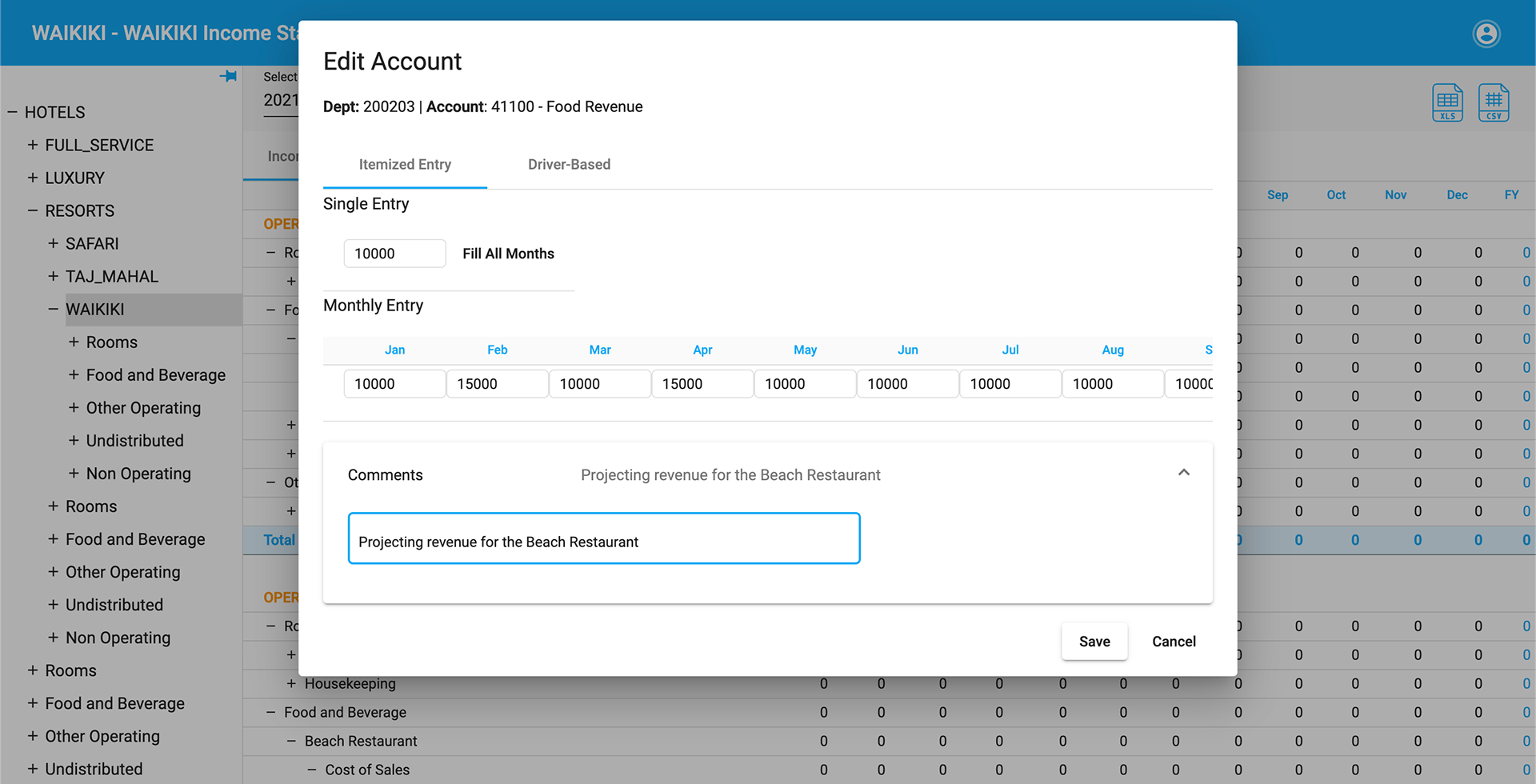
Task: Open the user account profile icon
Action: tap(1486, 34)
